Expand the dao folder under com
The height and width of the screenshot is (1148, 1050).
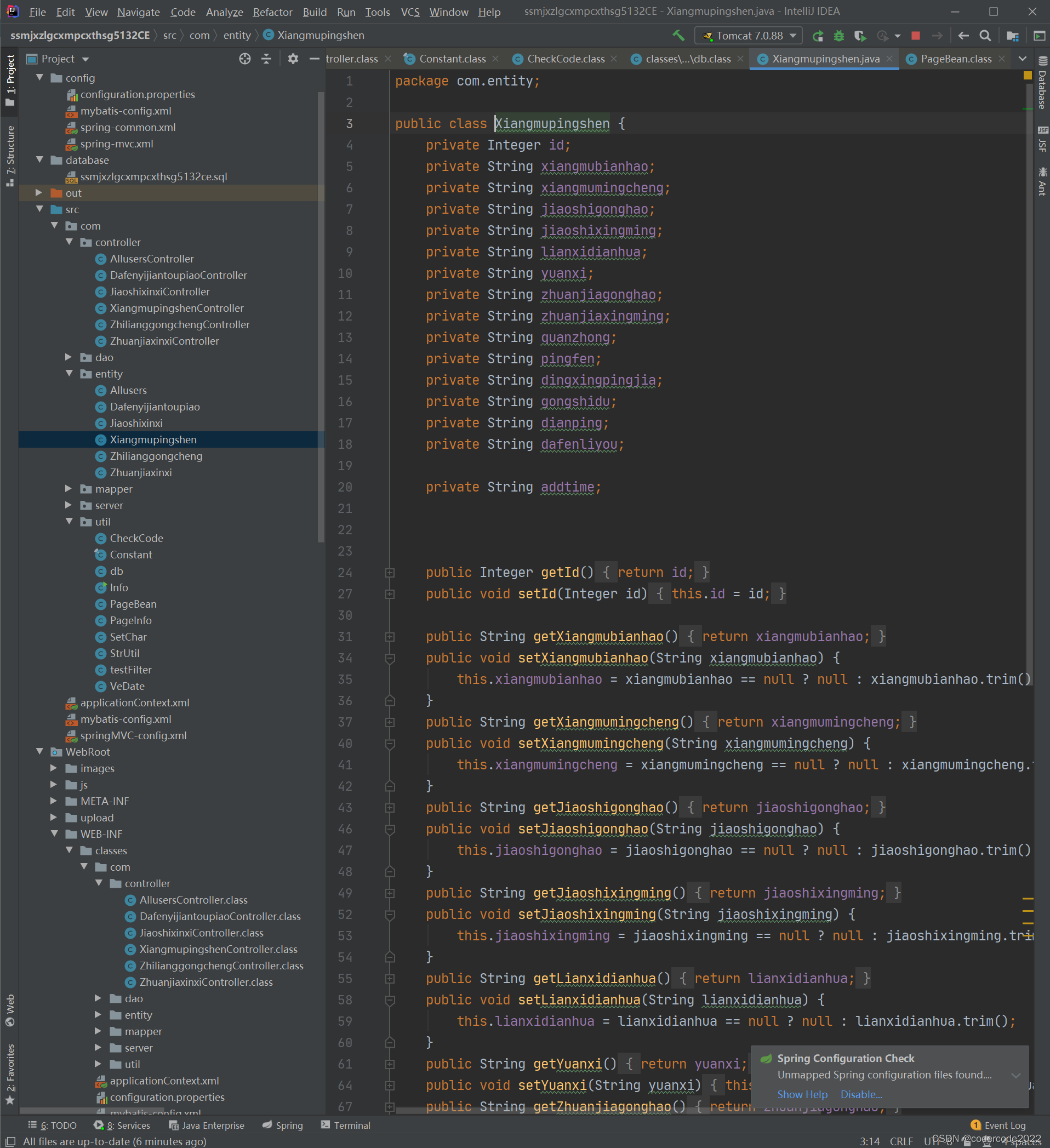[70, 357]
